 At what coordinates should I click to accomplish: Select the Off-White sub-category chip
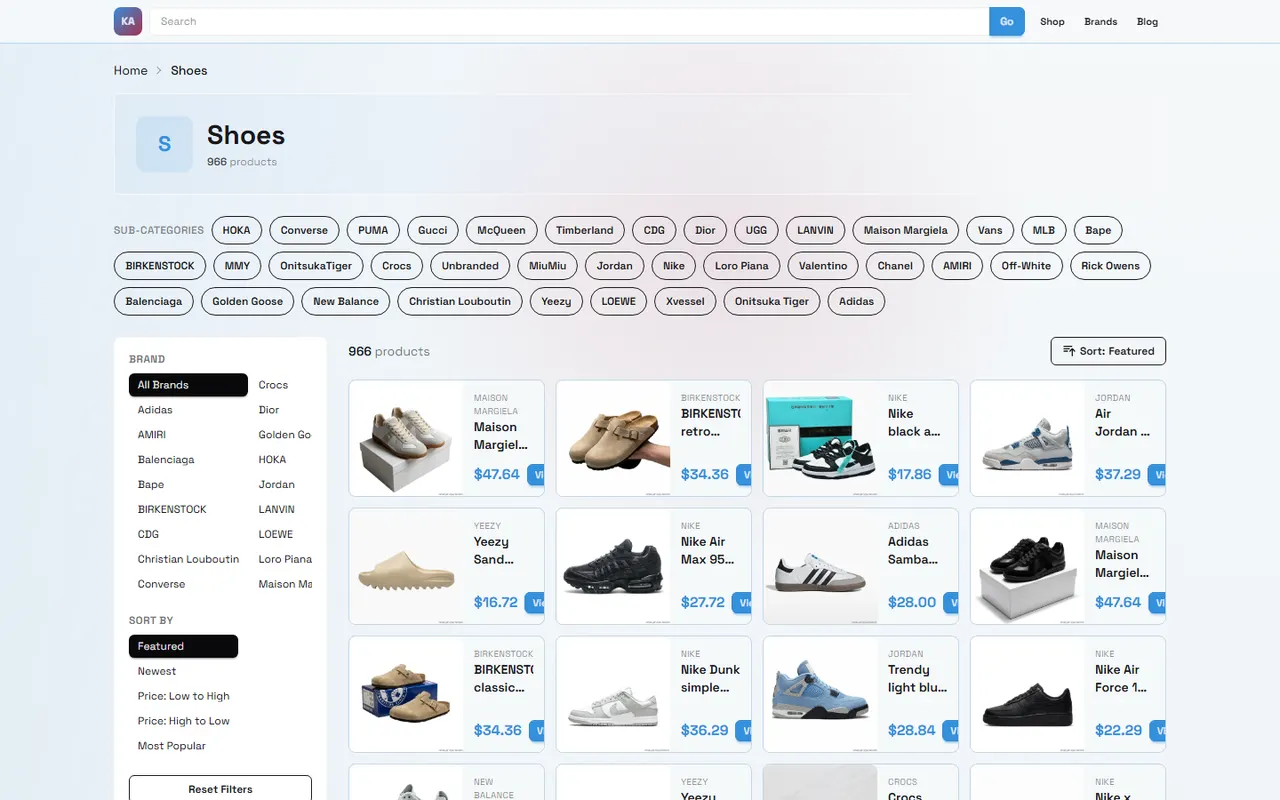pos(1026,266)
